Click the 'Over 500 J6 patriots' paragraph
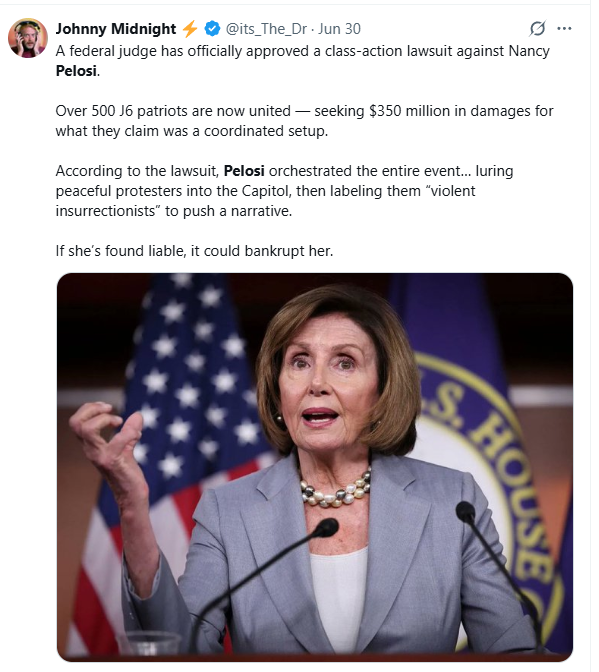Viewport: 599px width, 672px height. (304, 121)
